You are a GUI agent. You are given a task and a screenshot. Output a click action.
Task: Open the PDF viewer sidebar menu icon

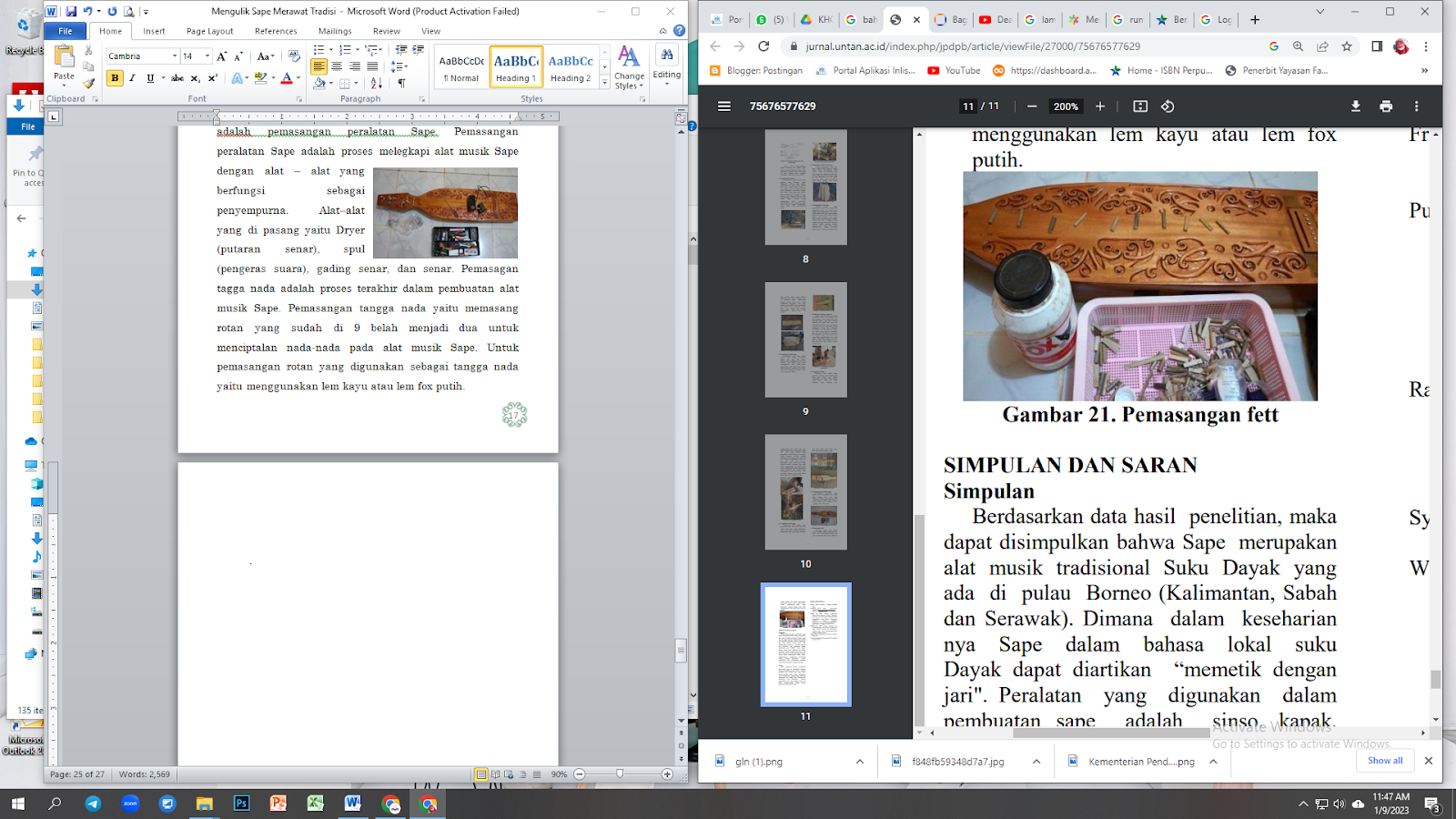pyautogui.click(x=724, y=106)
